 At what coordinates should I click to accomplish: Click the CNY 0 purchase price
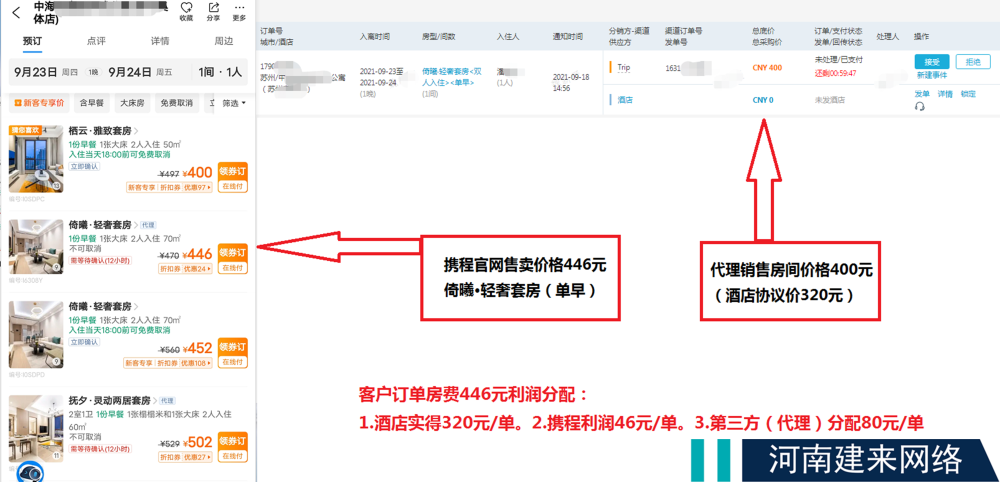(763, 100)
